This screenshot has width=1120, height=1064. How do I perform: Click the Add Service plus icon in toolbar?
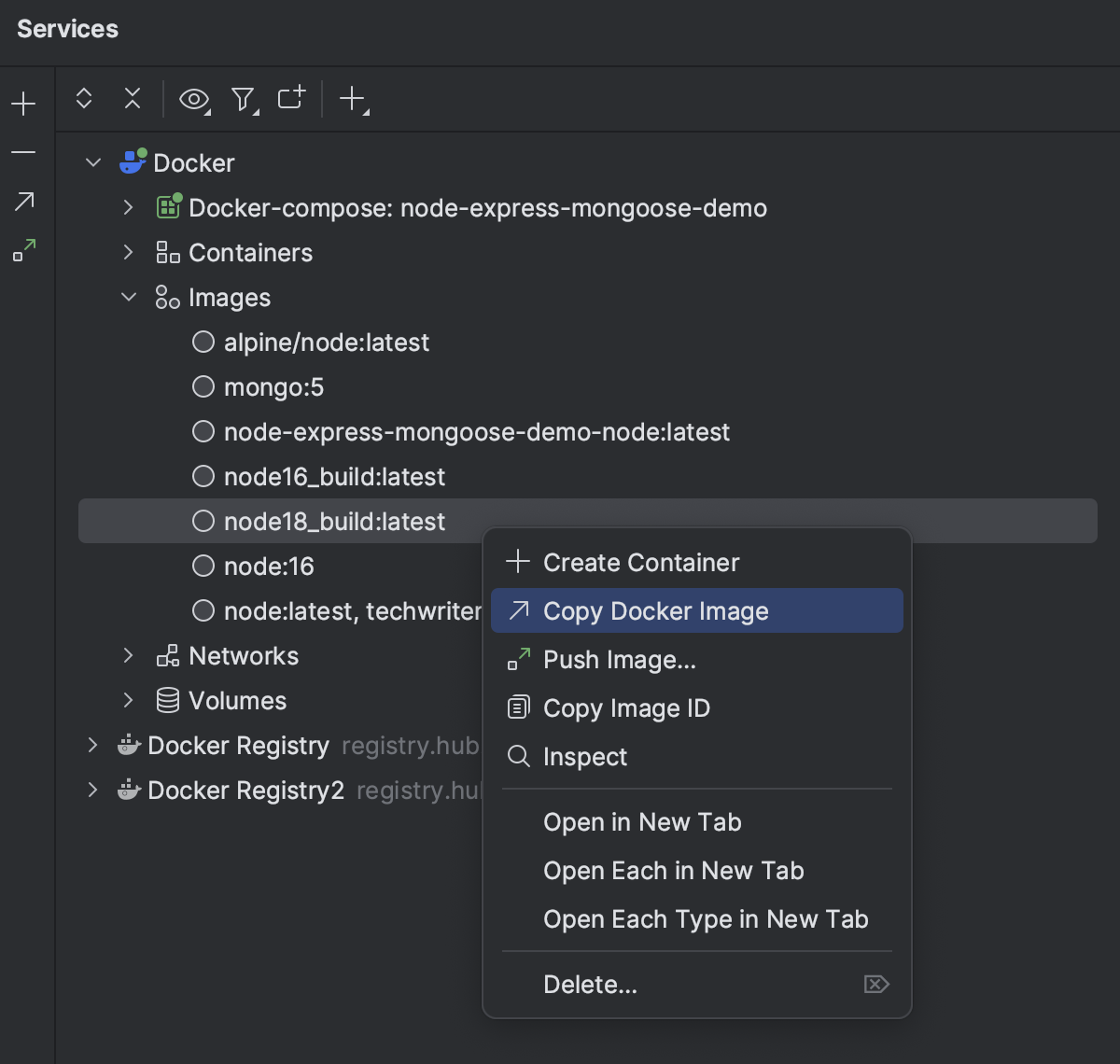point(351,98)
